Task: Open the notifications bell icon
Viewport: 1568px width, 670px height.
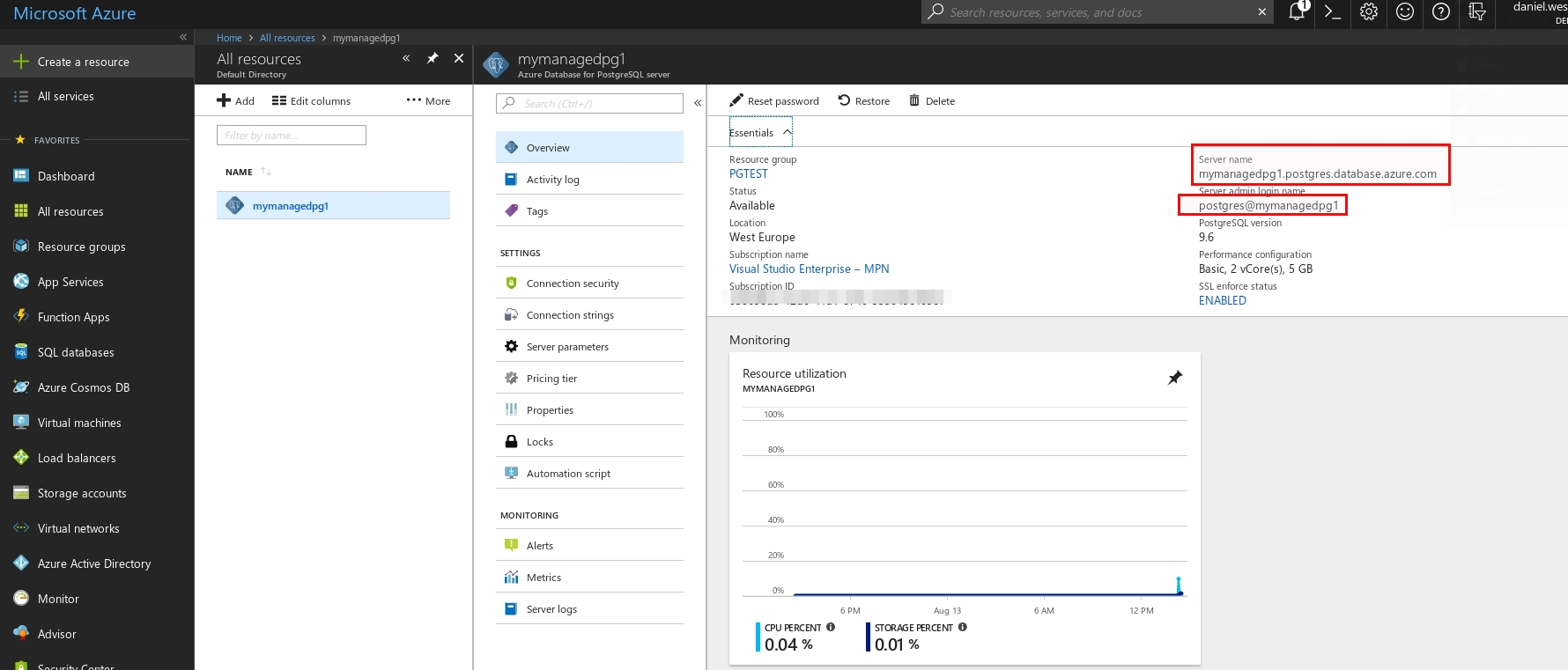Action: pos(1297,11)
